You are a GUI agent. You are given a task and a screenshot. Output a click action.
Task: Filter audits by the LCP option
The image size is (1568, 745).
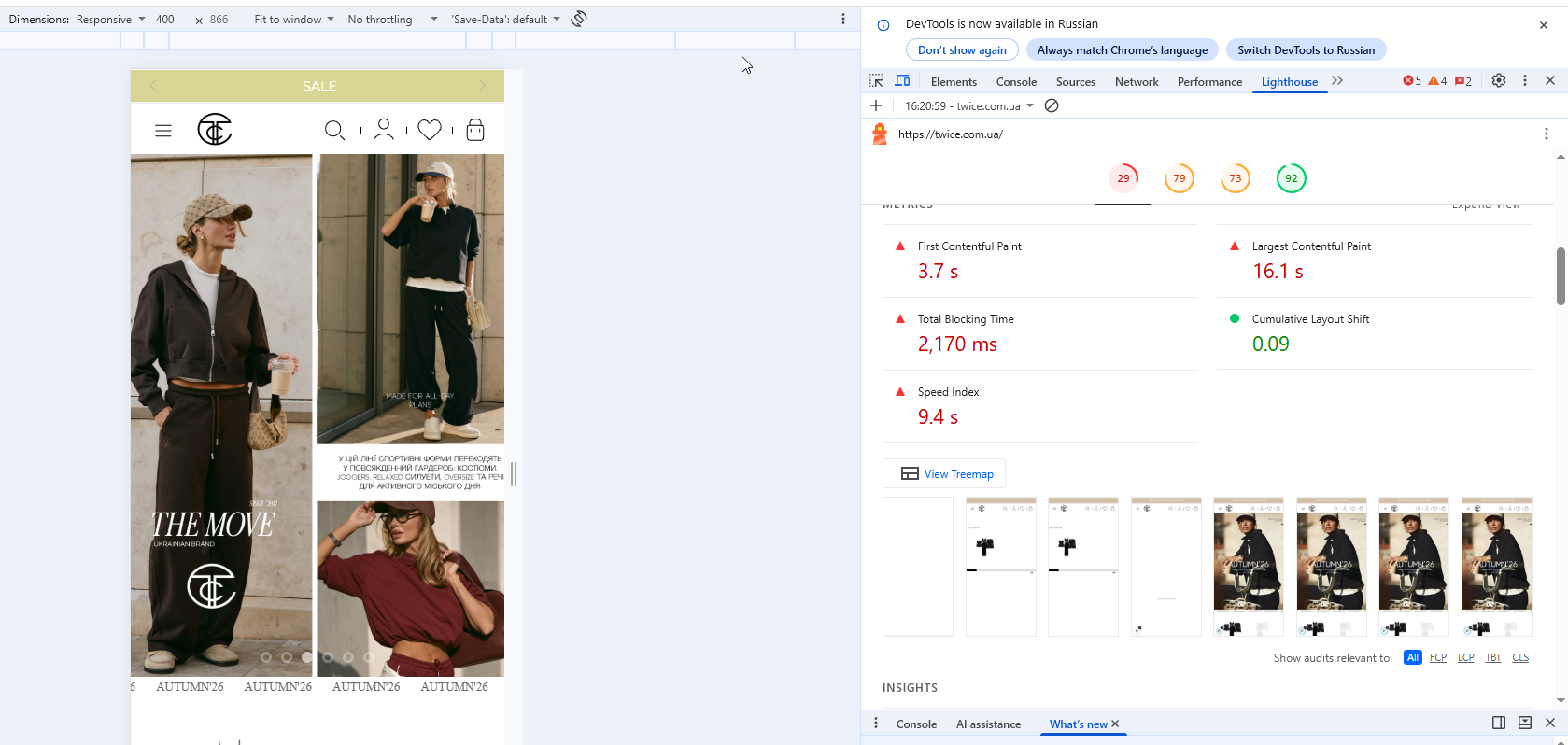coord(1466,657)
